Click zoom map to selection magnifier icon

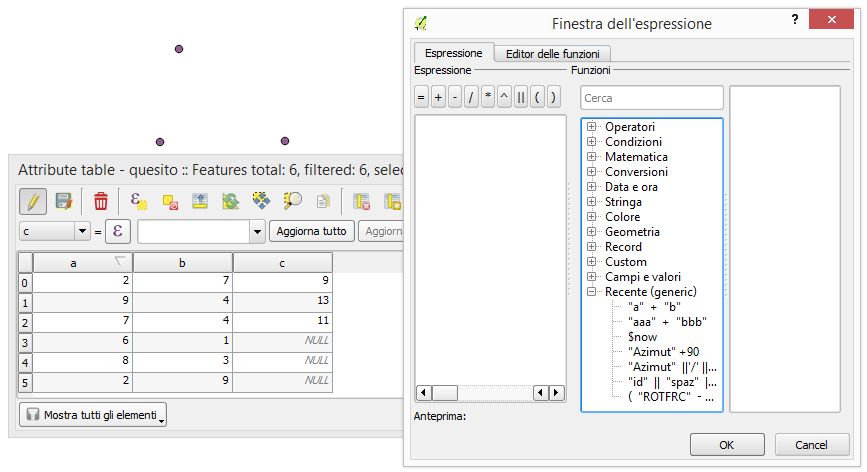[292, 200]
